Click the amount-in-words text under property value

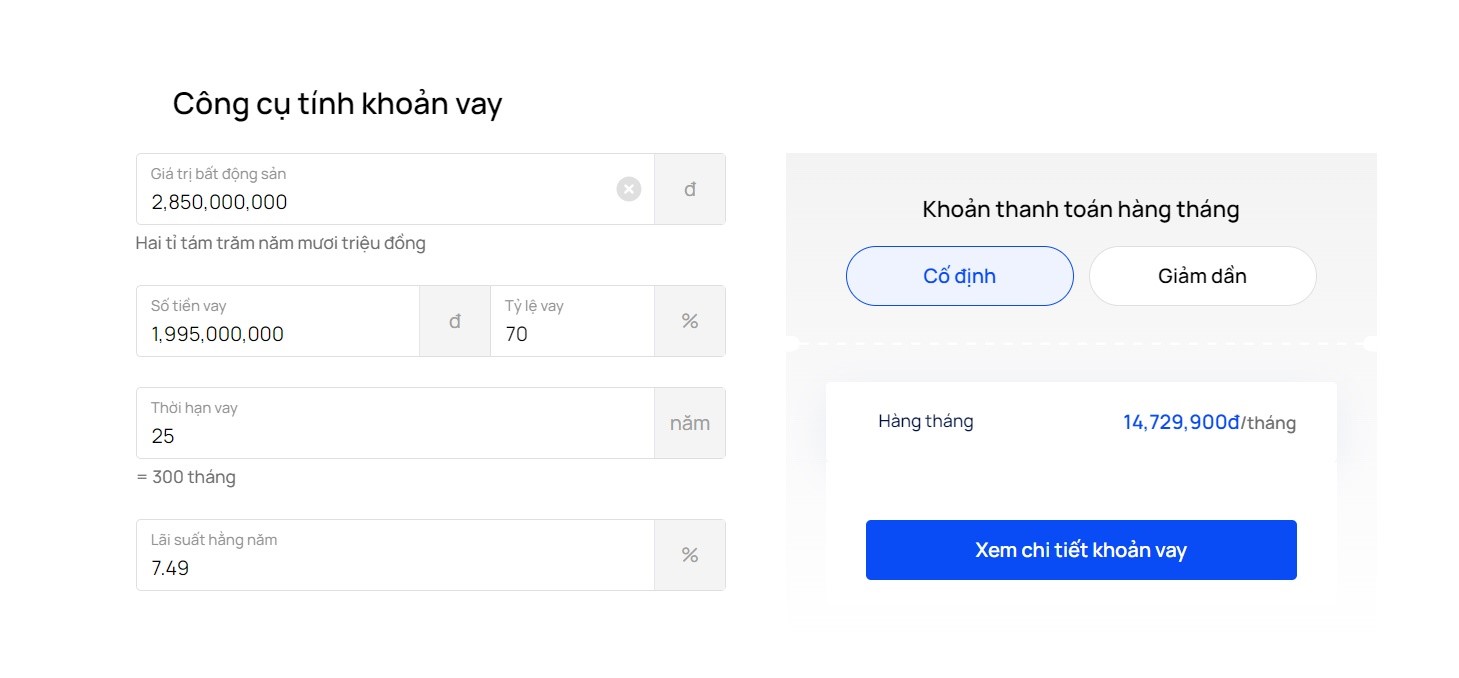(281, 243)
